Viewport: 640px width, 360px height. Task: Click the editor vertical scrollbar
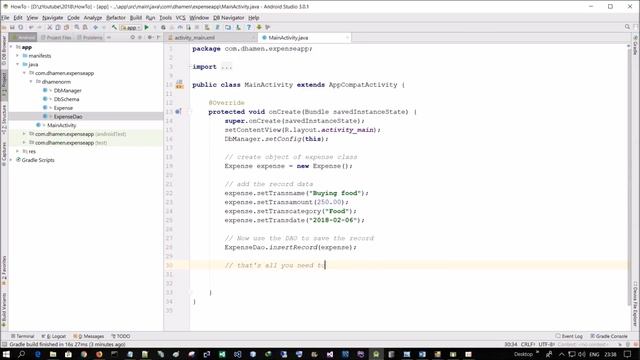(x=629, y=176)
